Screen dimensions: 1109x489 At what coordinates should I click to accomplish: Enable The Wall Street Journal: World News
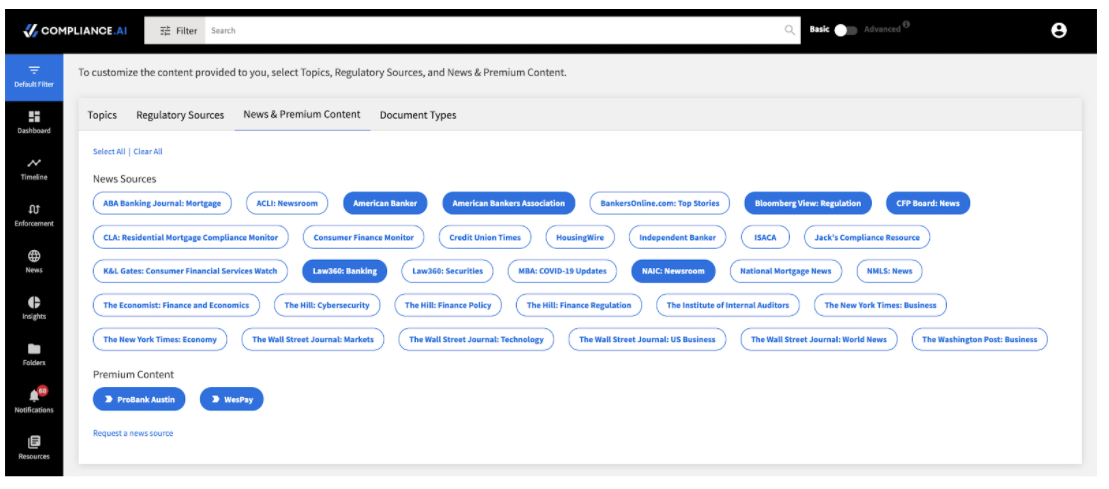(819, 339)
